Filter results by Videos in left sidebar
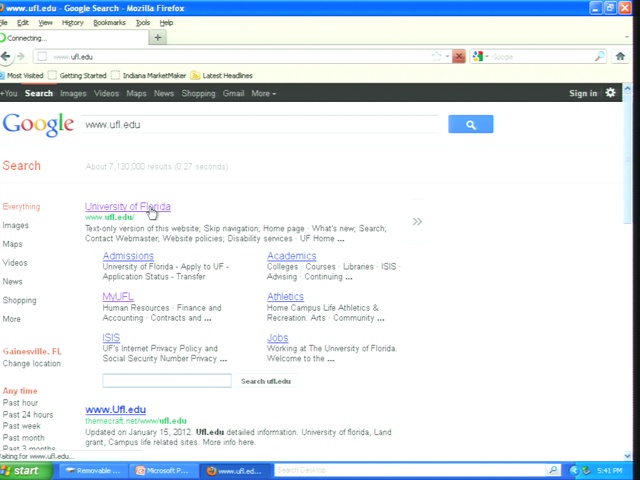 pos(15,263)
